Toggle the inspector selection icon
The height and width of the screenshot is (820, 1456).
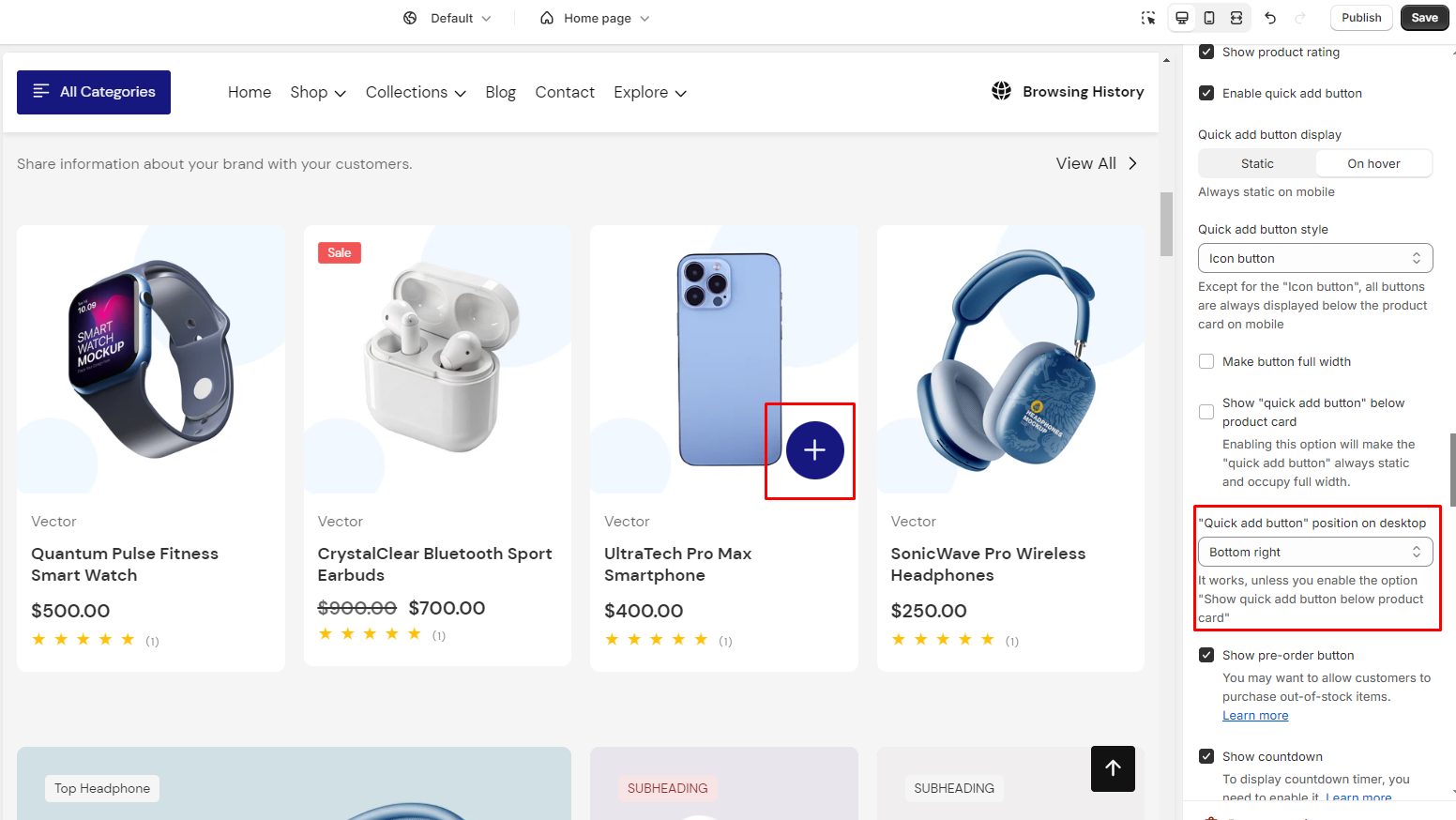[x=1148, y=18]
